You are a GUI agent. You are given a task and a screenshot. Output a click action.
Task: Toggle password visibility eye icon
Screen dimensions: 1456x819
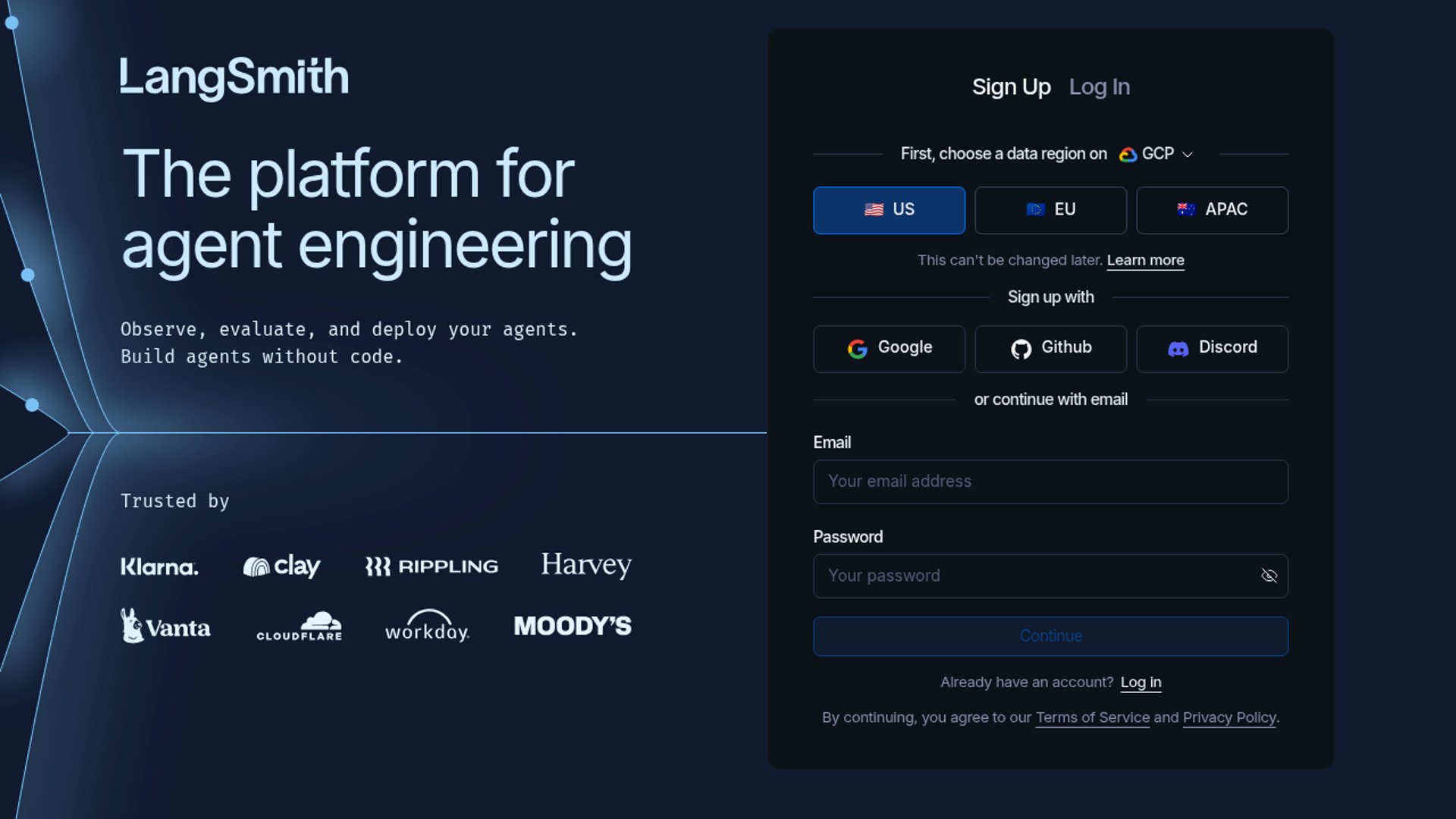tap(1269, 576)
